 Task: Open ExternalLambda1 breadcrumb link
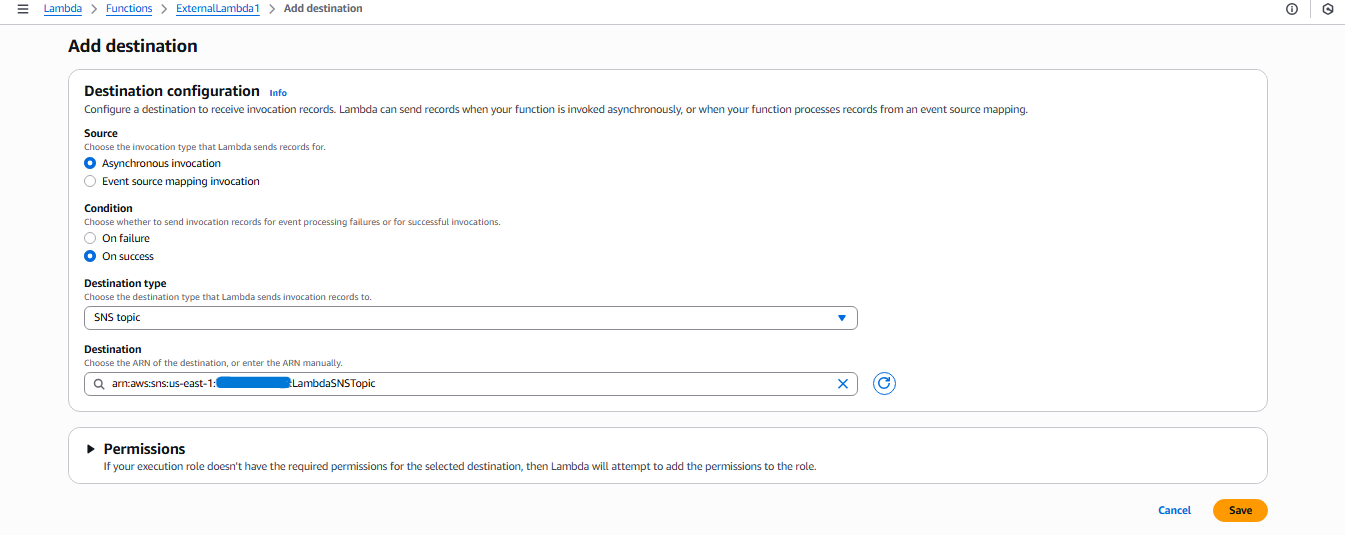[217, 9]
